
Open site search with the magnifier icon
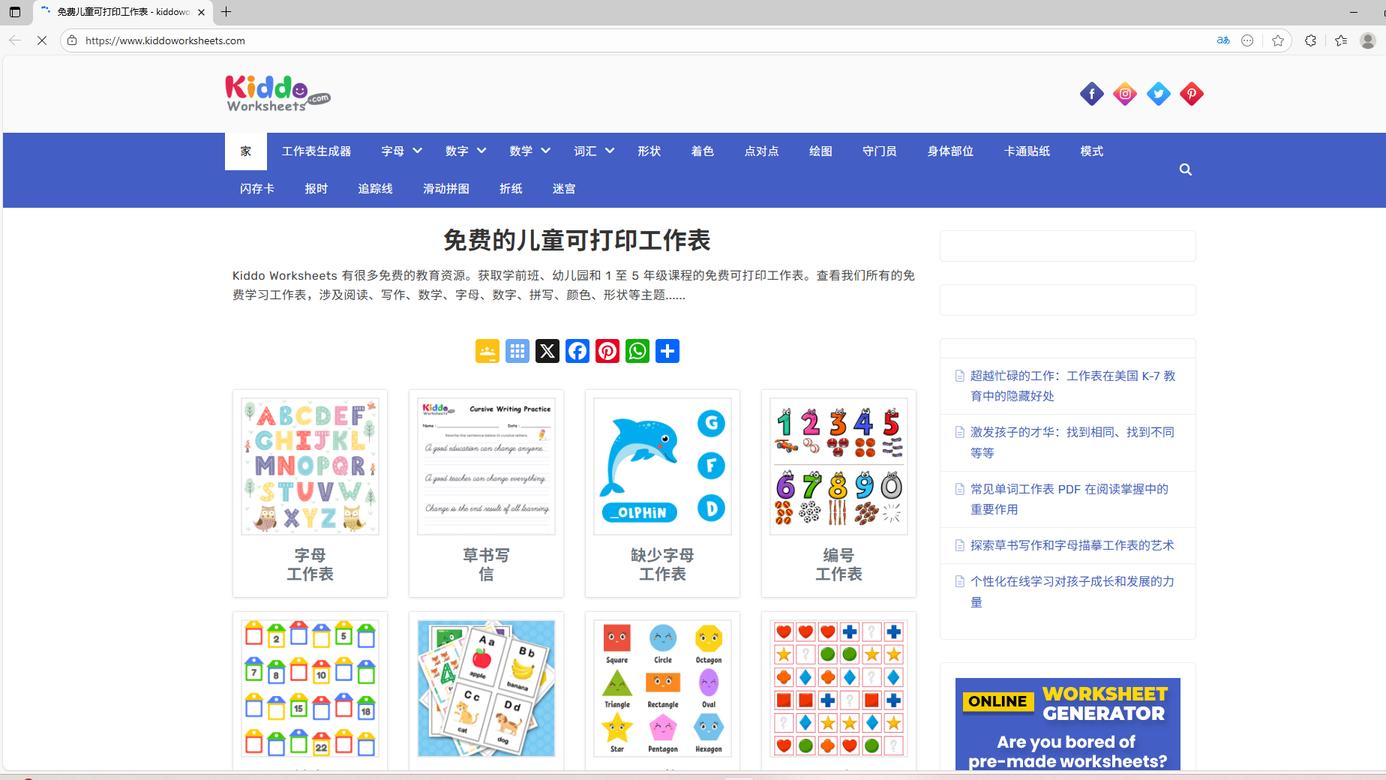coord(1185,170)
